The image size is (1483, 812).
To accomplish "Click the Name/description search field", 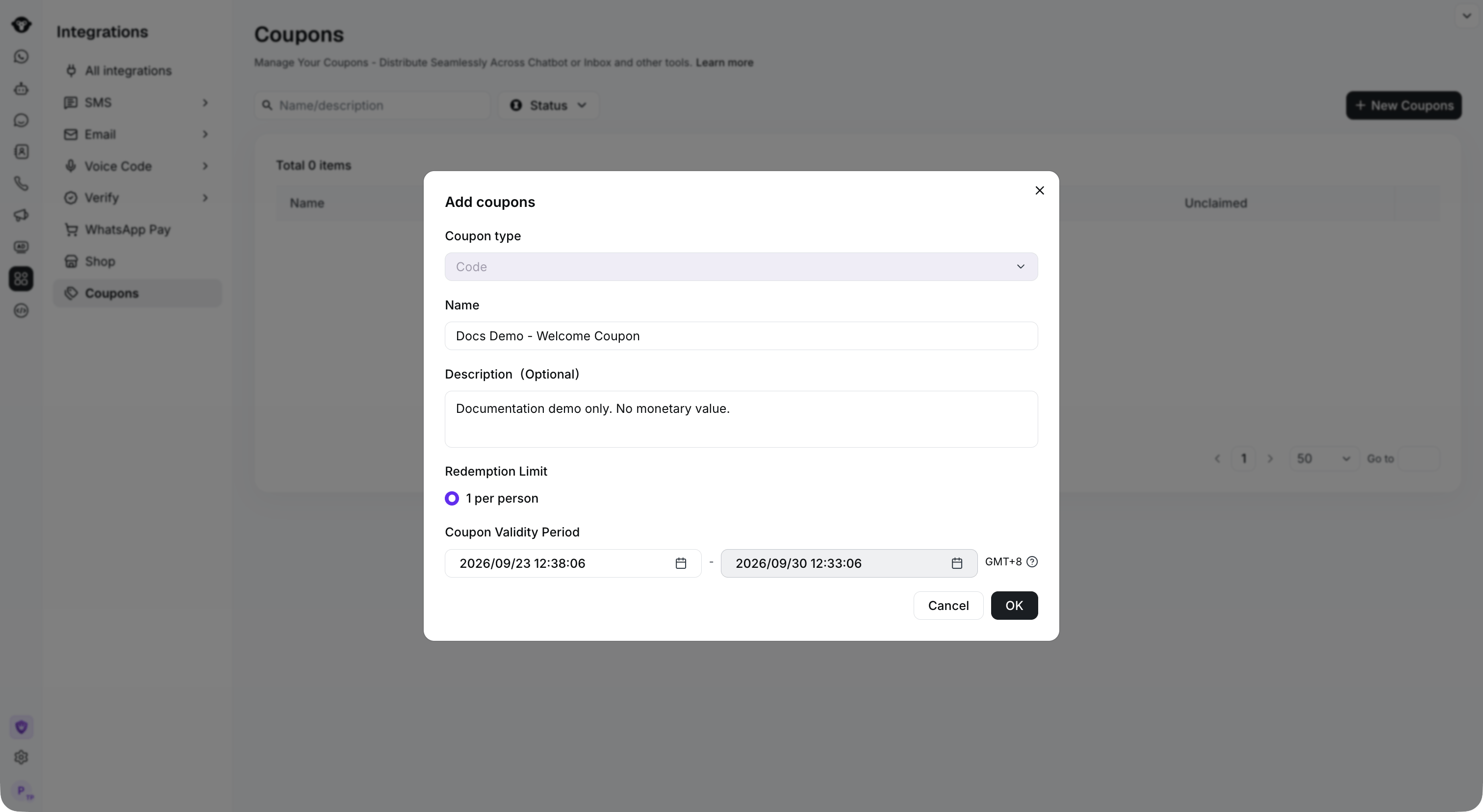I will (x=372, y=105).
